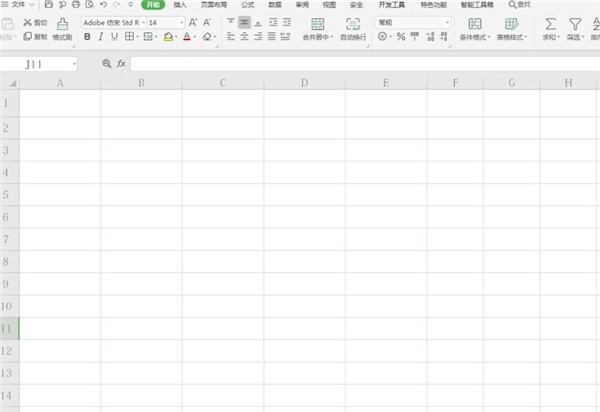The height and width of the screenshot is (412, 600).
Task: Click the Format Painter brush icon
Action: (x=62, y=24)
